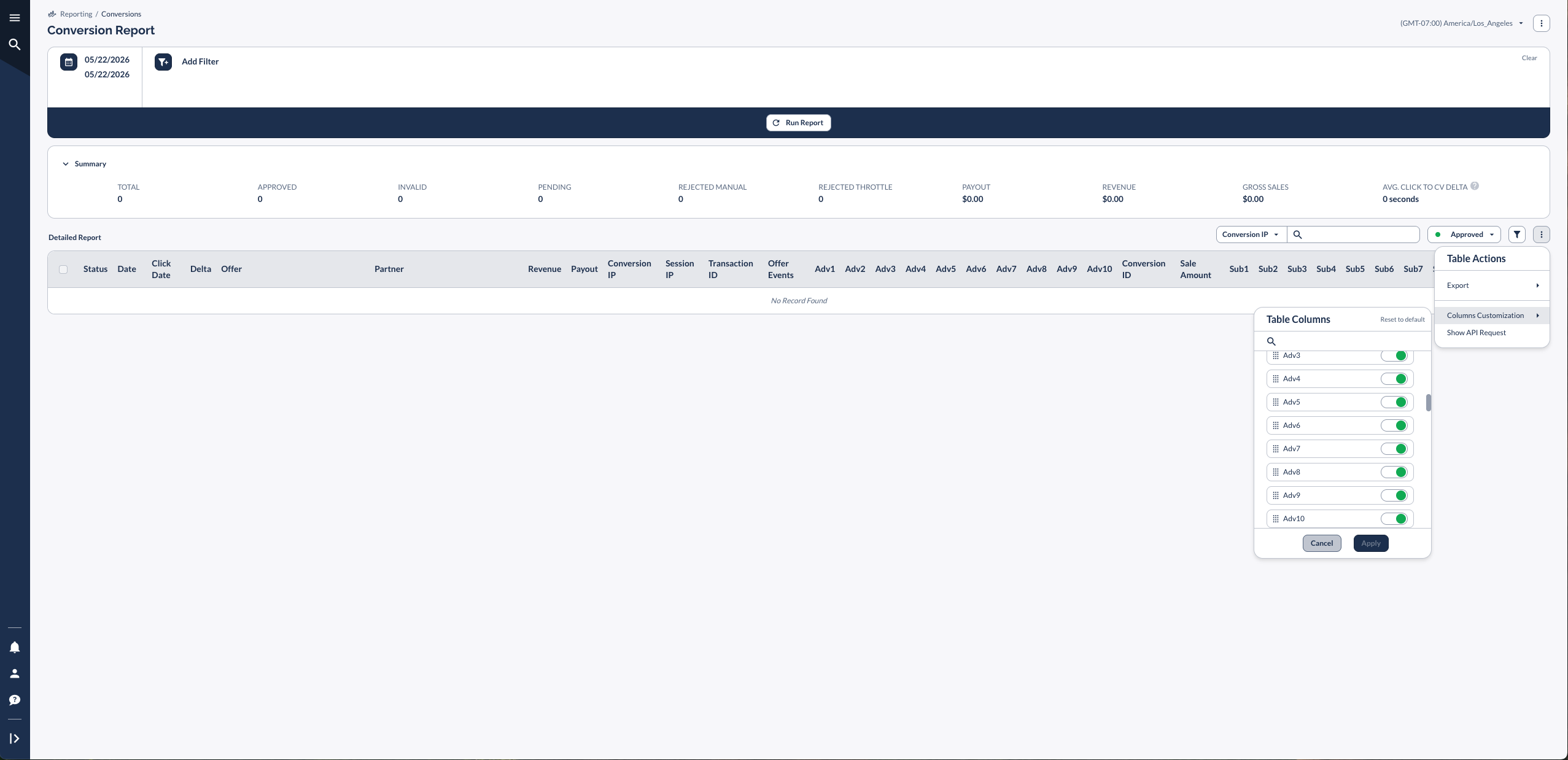Screen dimensions: 1568x760
Task: Open the sidebar search icon
Action: (x=15, y=44)
